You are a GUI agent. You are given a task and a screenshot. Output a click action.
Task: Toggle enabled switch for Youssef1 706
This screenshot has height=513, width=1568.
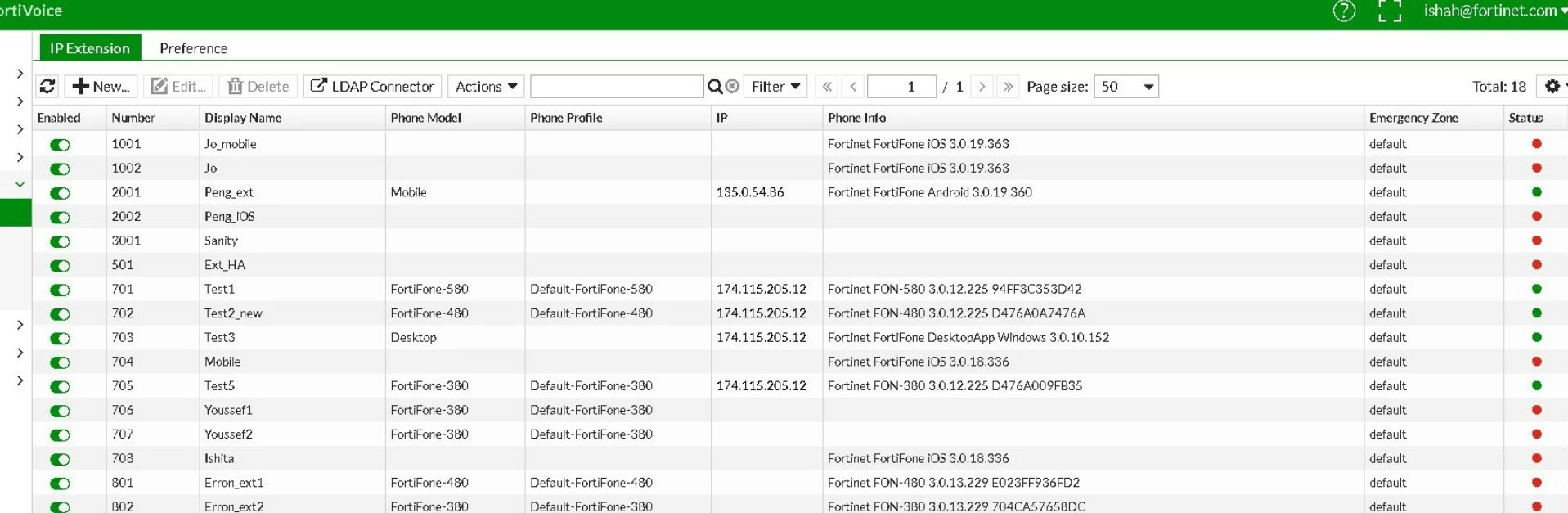[60, 411]
